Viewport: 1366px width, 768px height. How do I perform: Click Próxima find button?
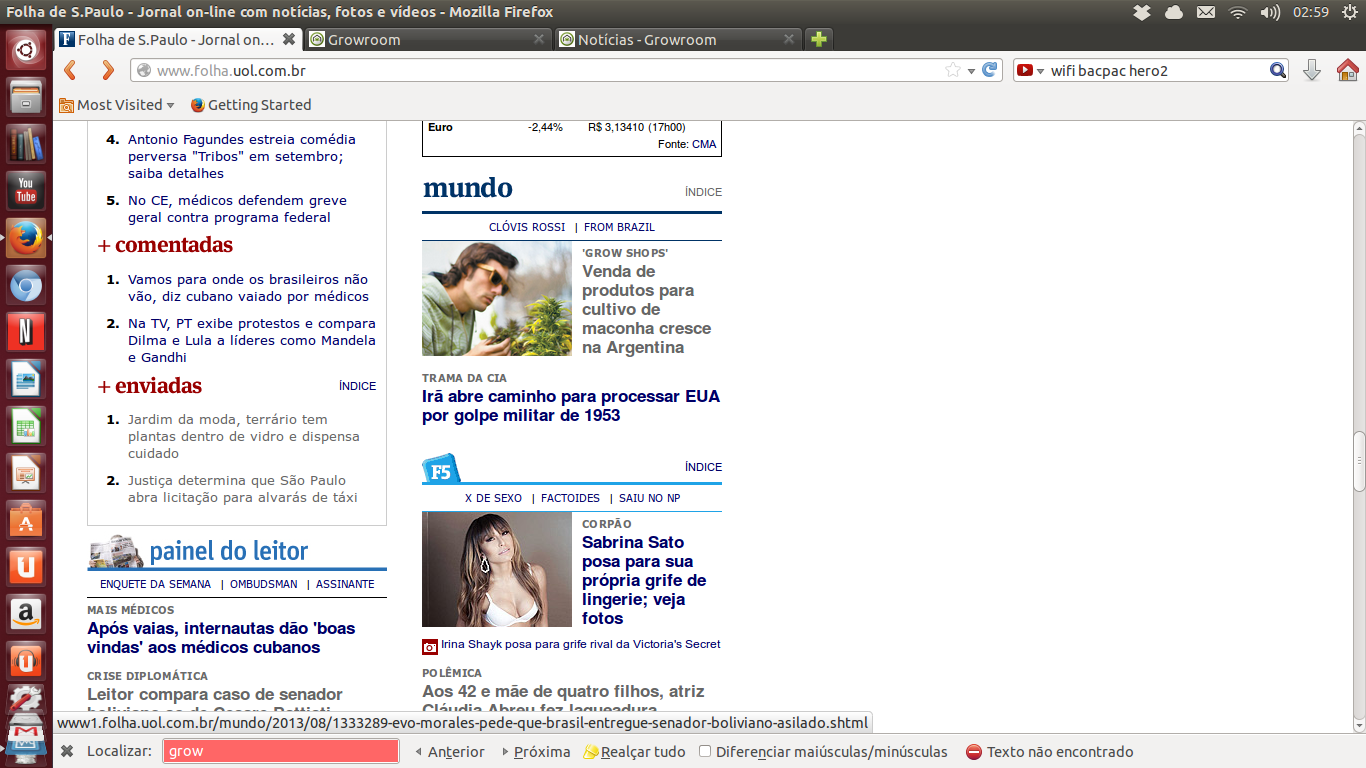[536, 752]
